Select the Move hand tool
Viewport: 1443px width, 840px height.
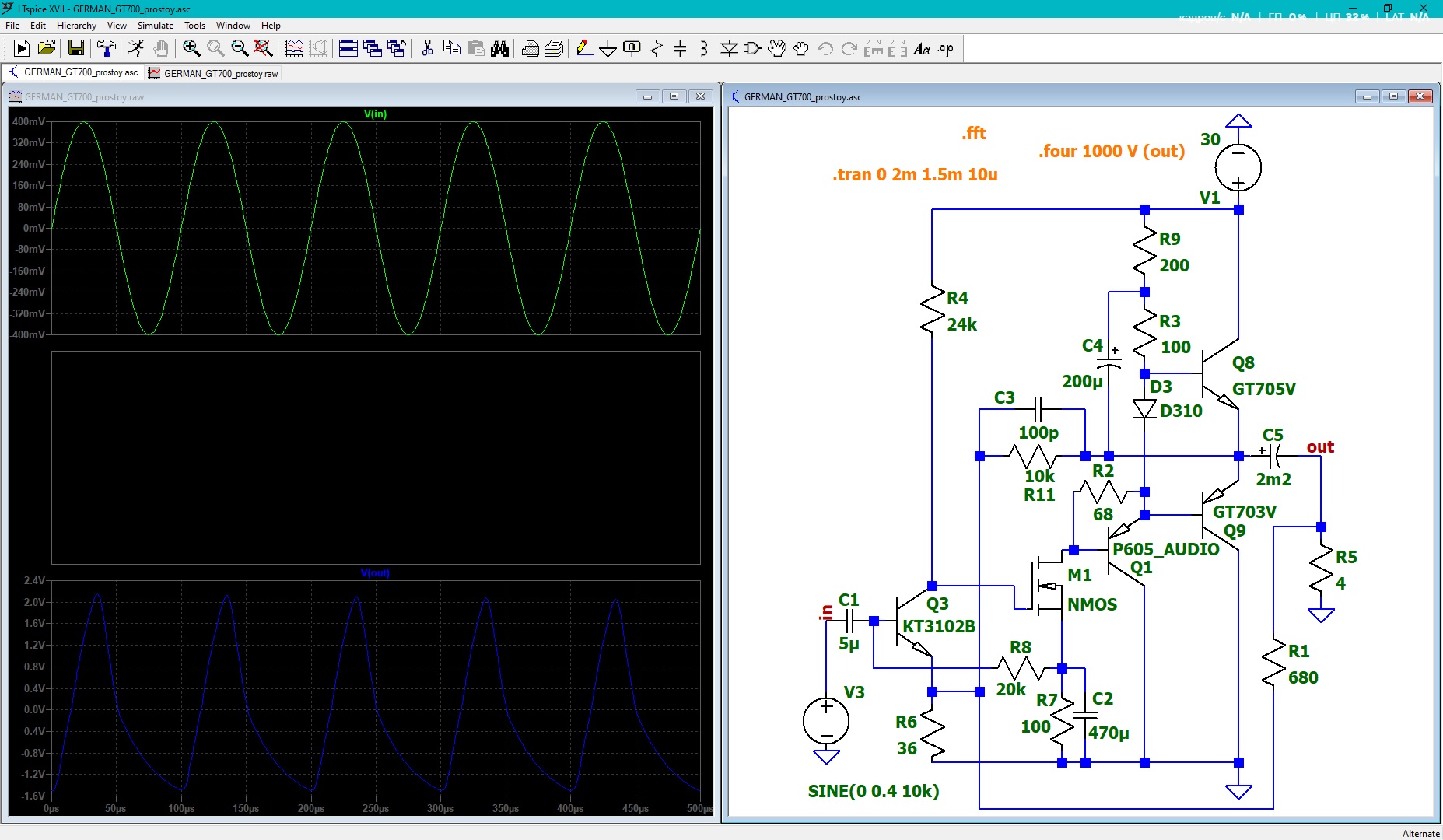[777, 49]
